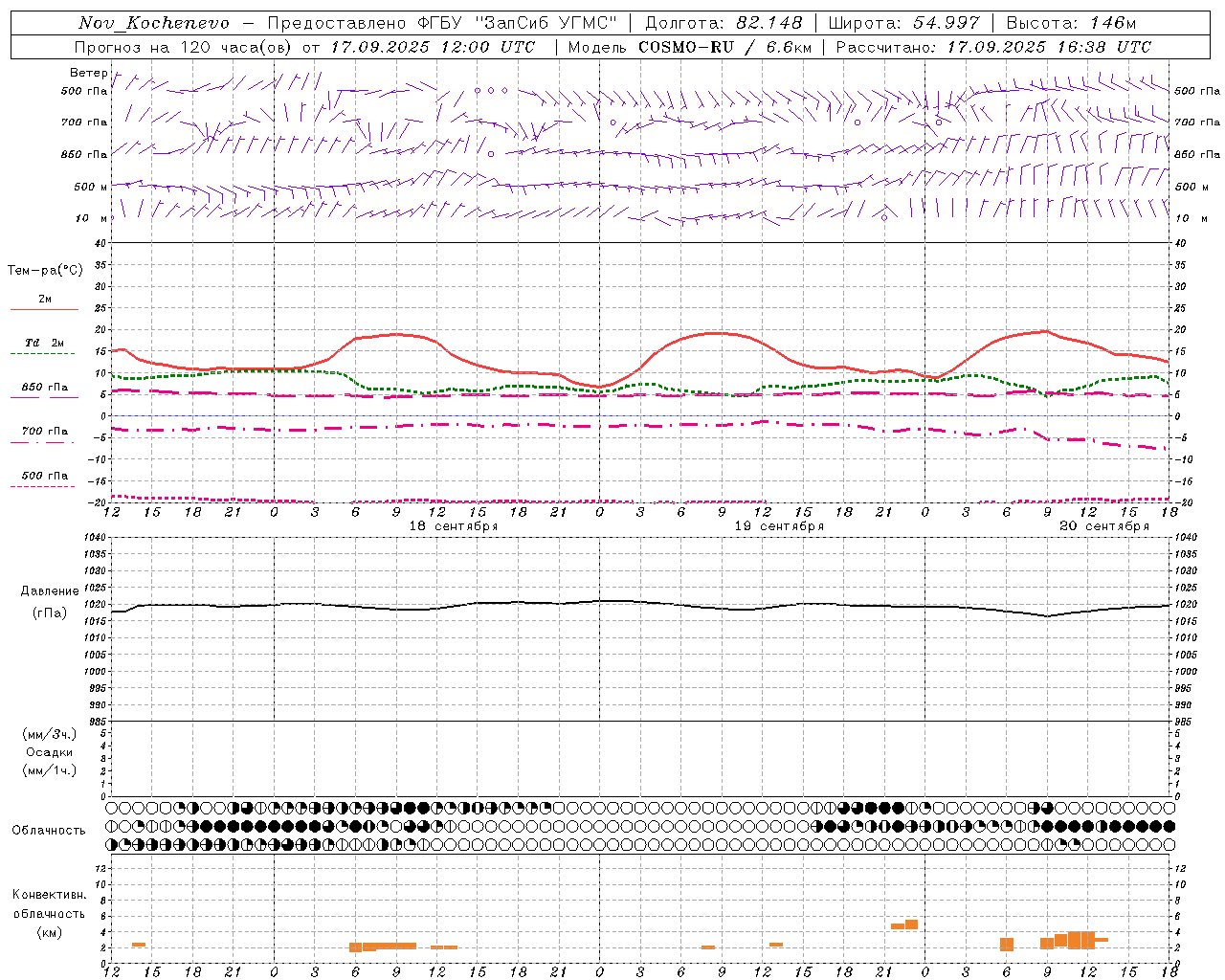Click the green dashed sample under Td 2м
The image size is (1225, 980).
coord(43,354)
